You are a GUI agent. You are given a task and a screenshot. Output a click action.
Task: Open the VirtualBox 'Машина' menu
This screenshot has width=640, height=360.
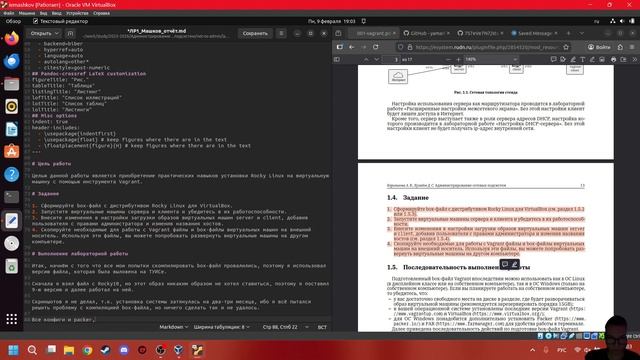tap(27, 13)
